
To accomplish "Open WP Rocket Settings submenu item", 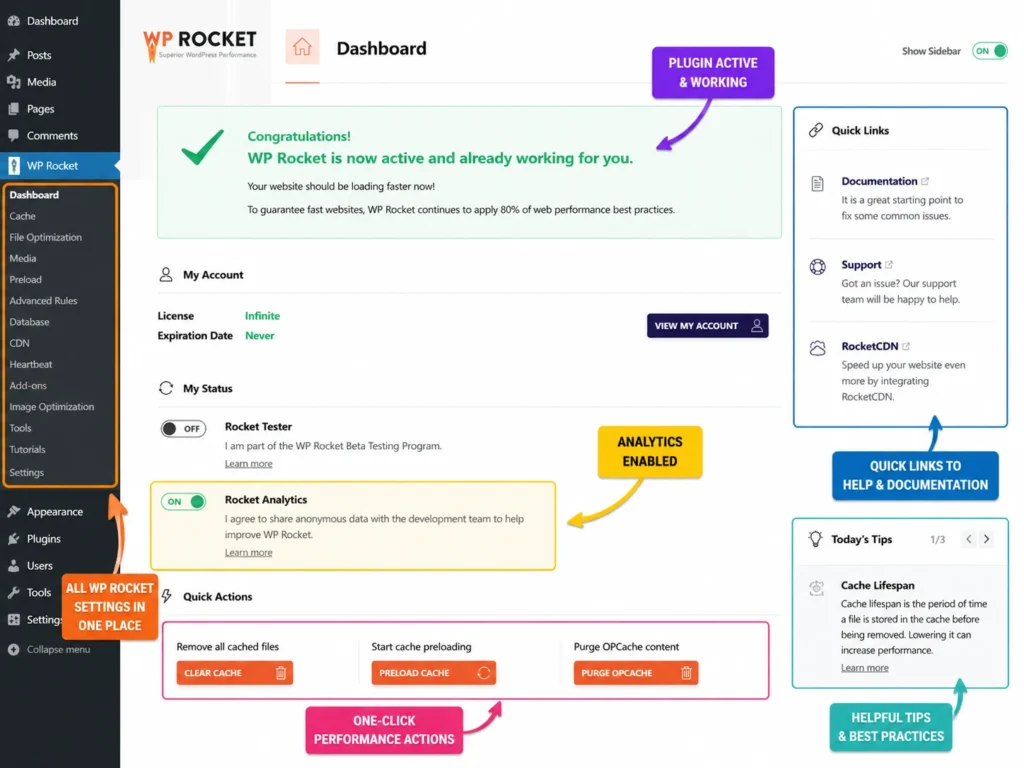I will (x=27, y=472).
